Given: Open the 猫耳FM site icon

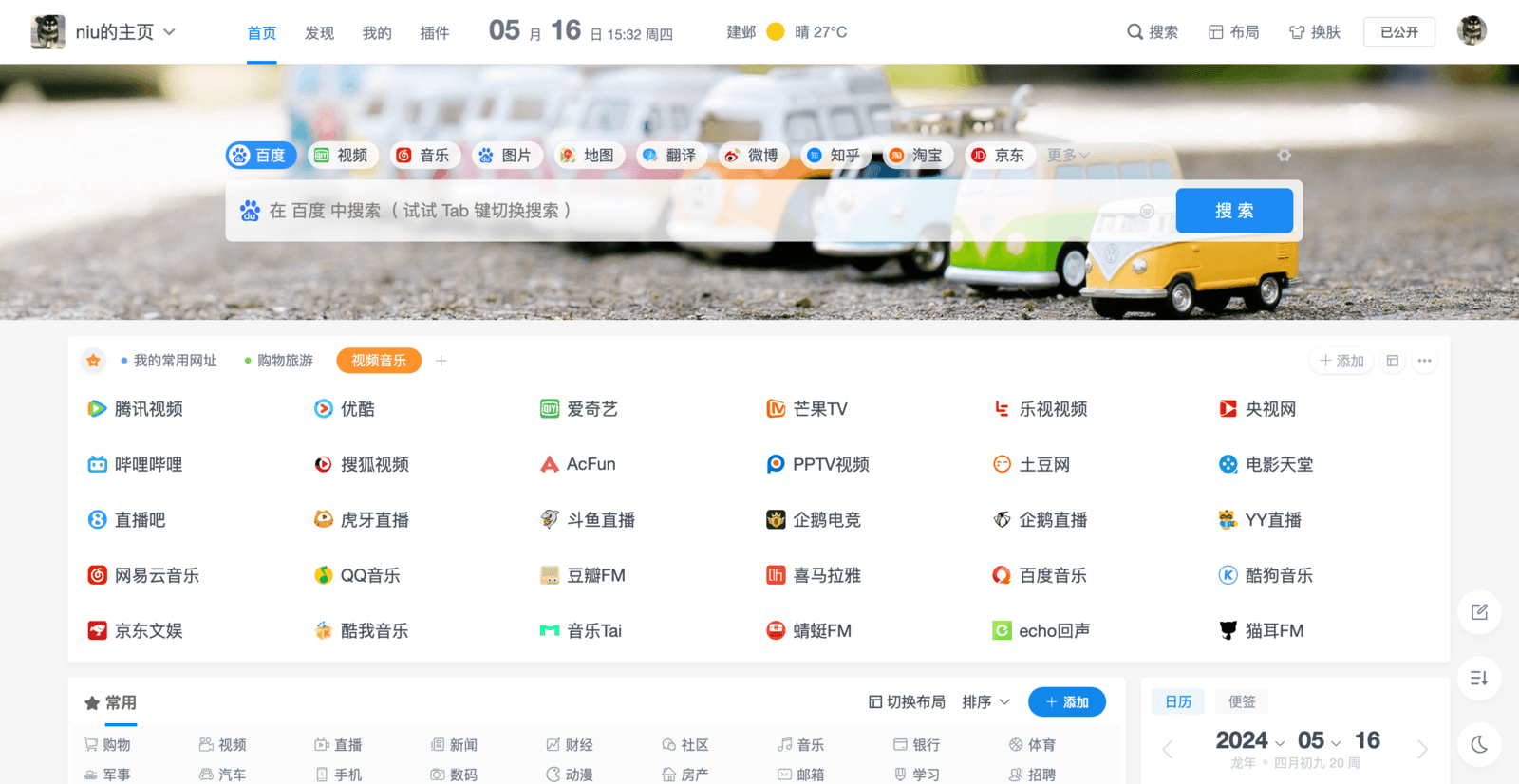Looking at the screenshot, I should [1228, 630].
